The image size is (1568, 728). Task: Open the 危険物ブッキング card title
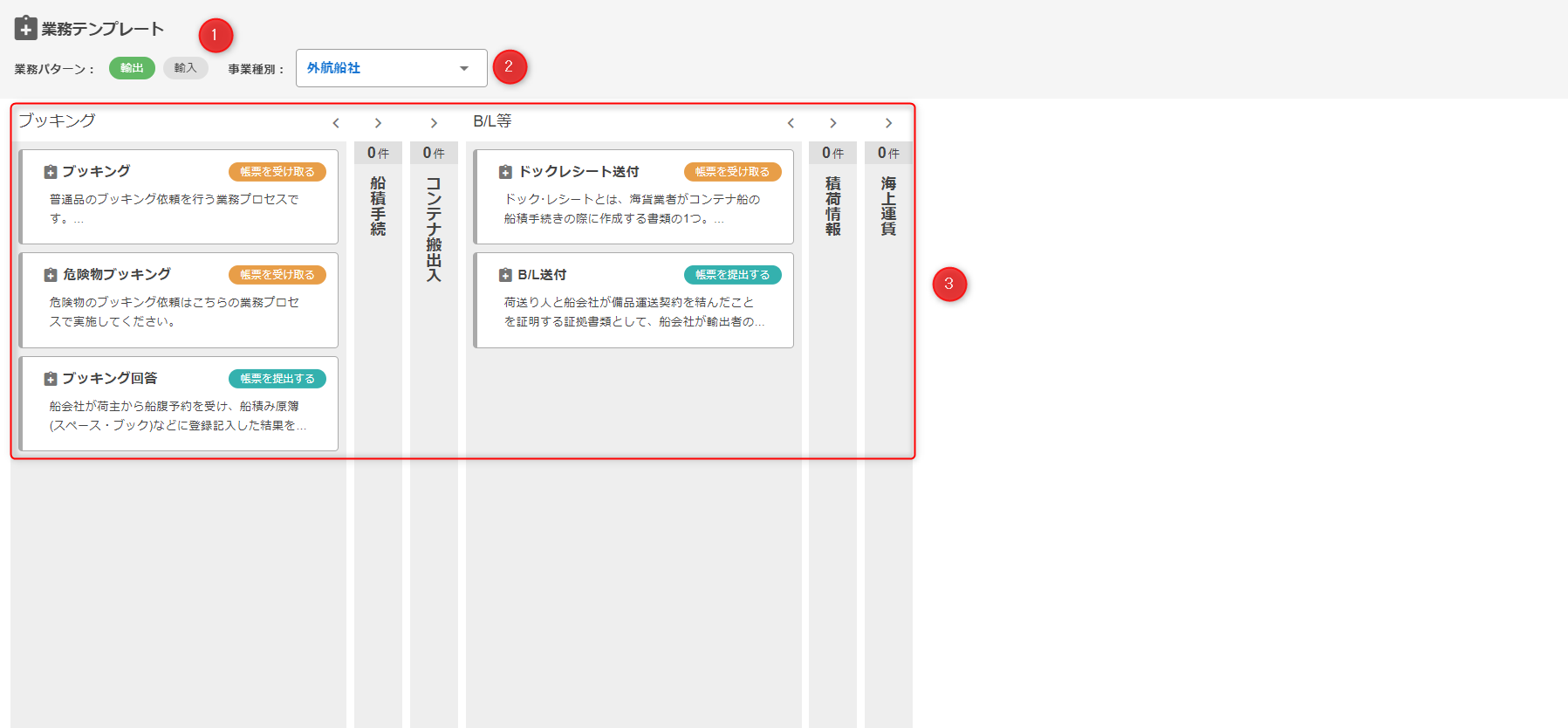(x=117, y=275)
